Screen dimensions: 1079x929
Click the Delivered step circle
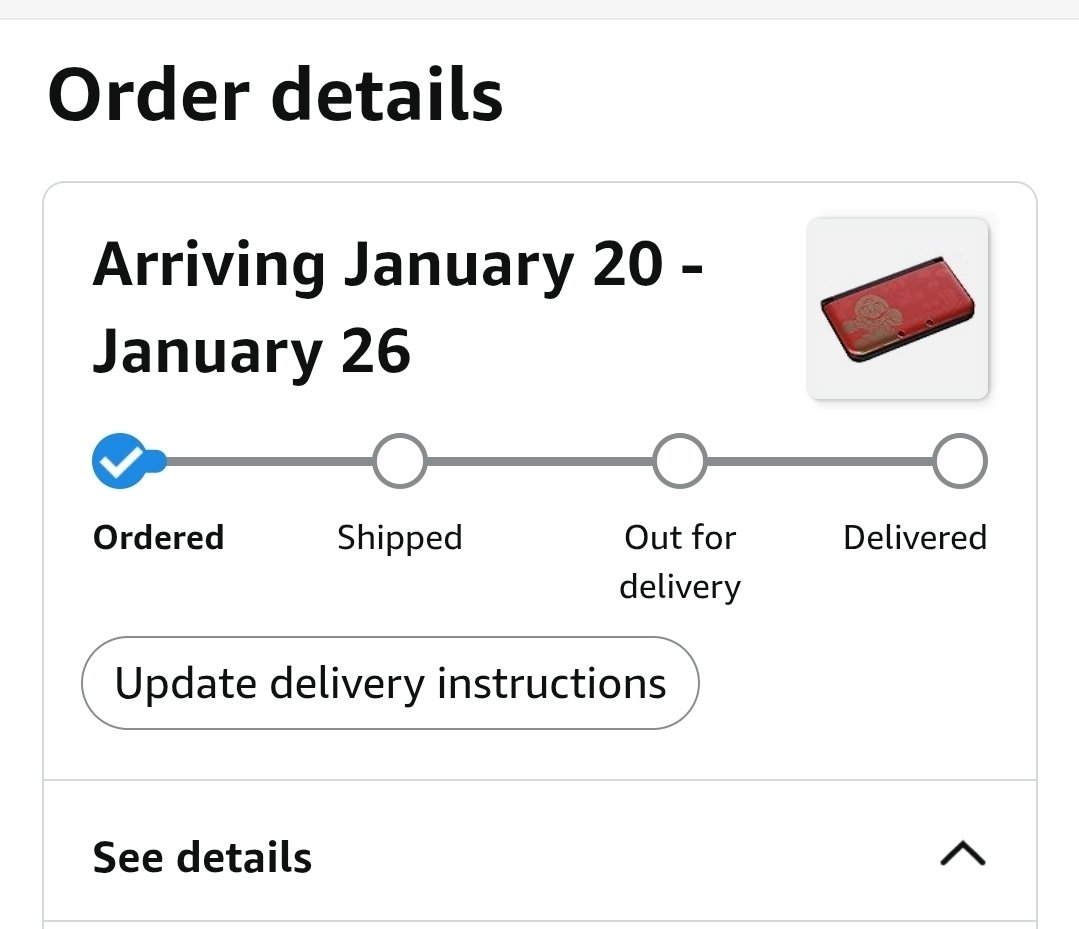tap(960, 461)
